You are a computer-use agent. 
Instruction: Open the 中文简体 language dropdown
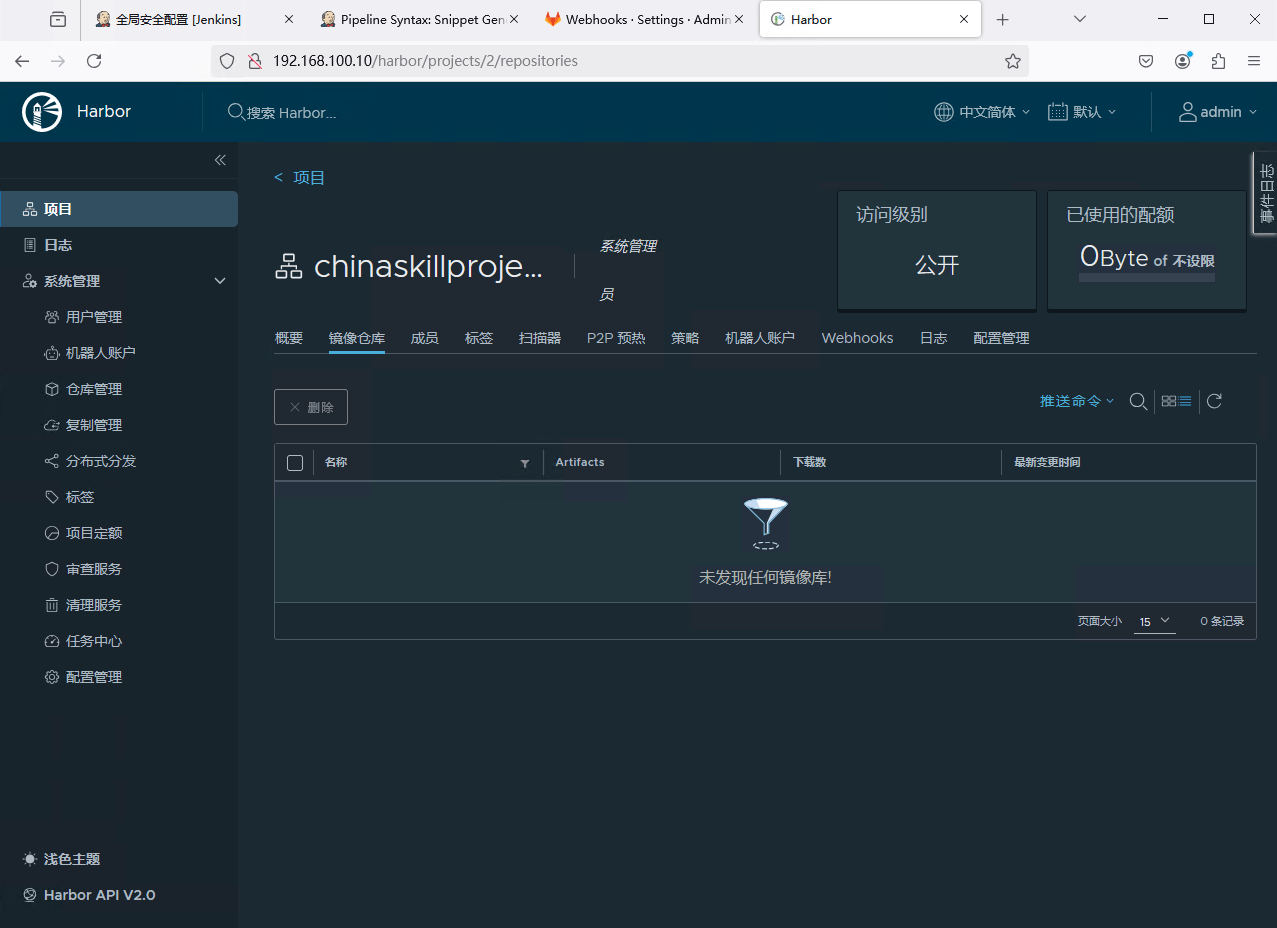click(981, 112)
